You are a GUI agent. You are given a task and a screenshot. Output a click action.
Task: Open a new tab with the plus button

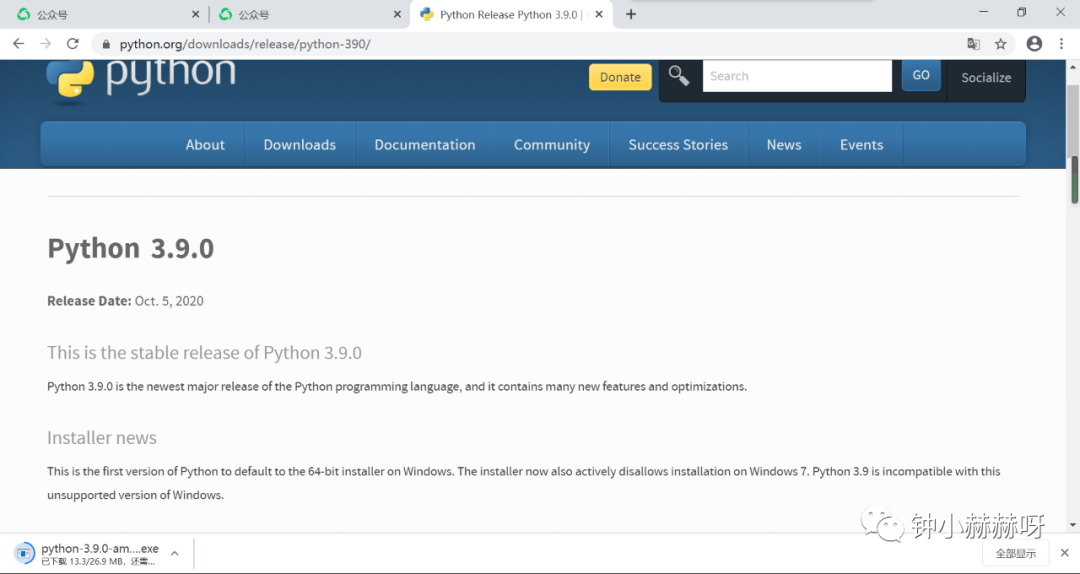point(631,14)
